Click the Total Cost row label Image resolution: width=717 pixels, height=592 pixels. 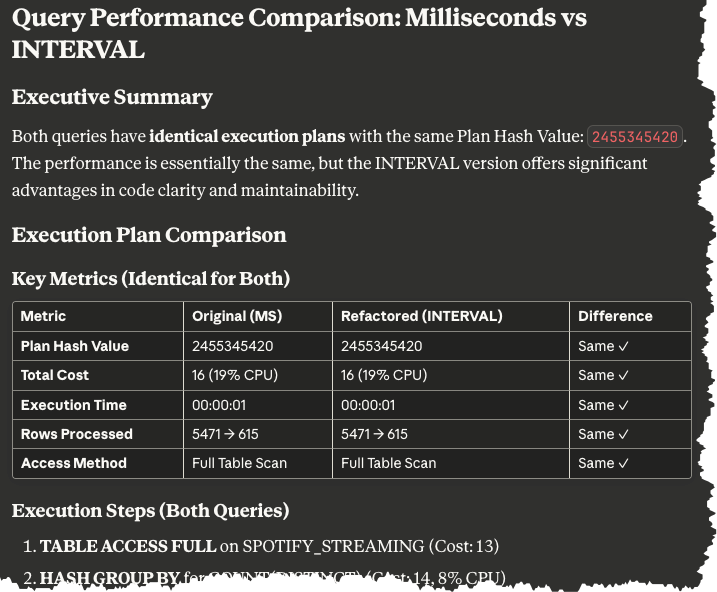point(55,375)
